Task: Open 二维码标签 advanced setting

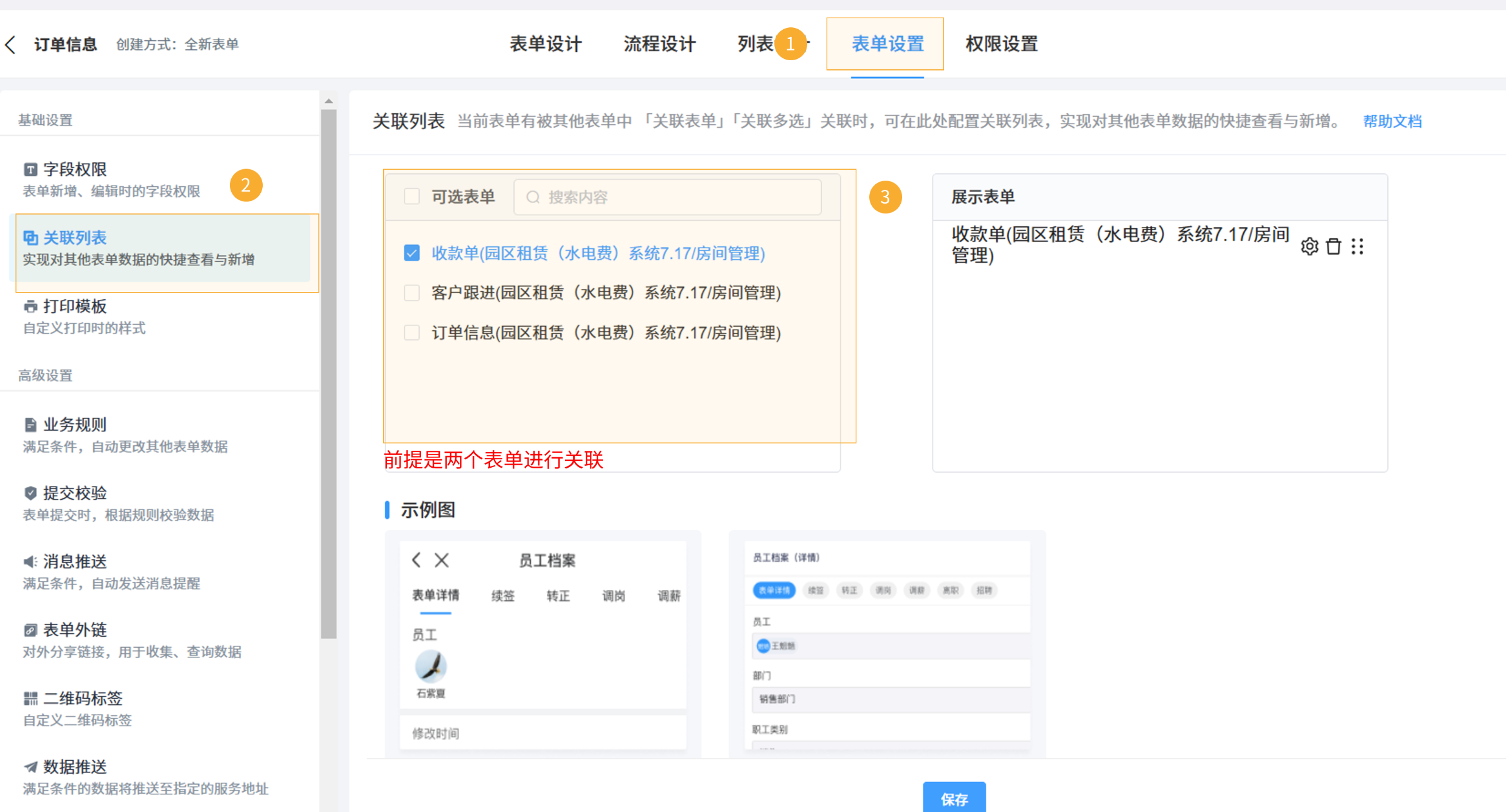Action: [x=159, y=709]
